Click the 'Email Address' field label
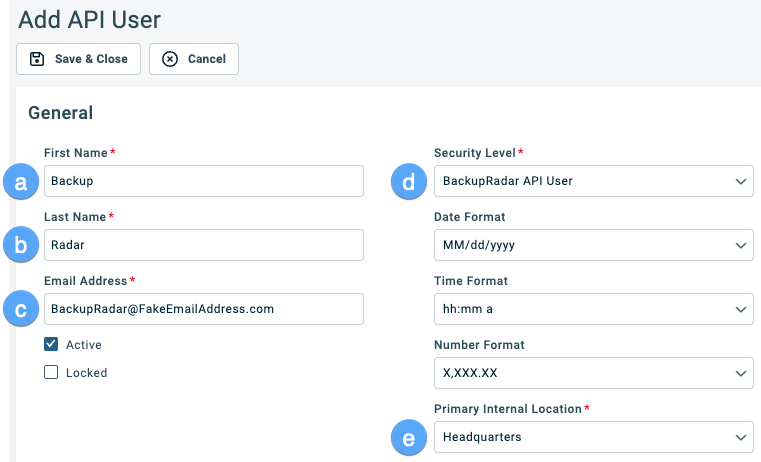This screenshot has width=761, height=462. (85, 281)
